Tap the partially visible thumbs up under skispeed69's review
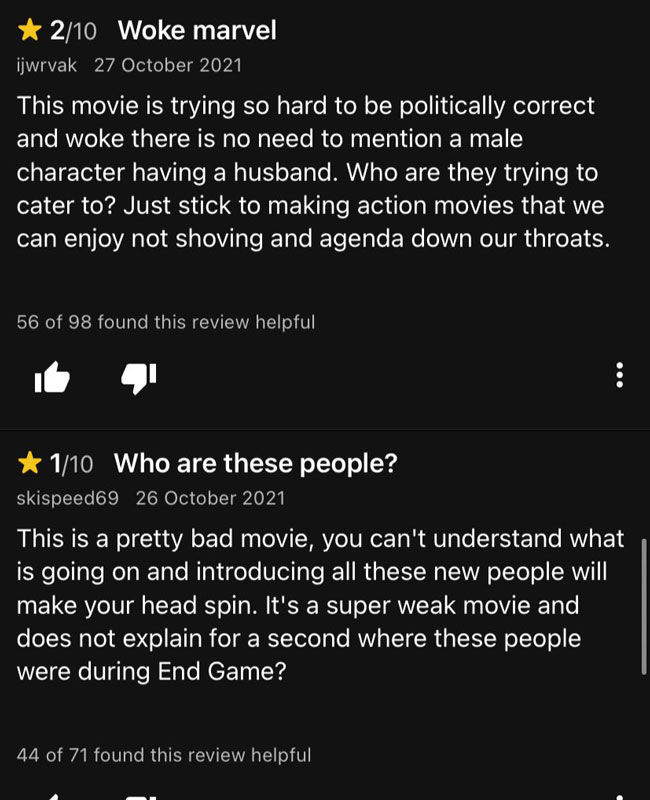Viewport: 650px width, 800px height. tap(52, 797)
